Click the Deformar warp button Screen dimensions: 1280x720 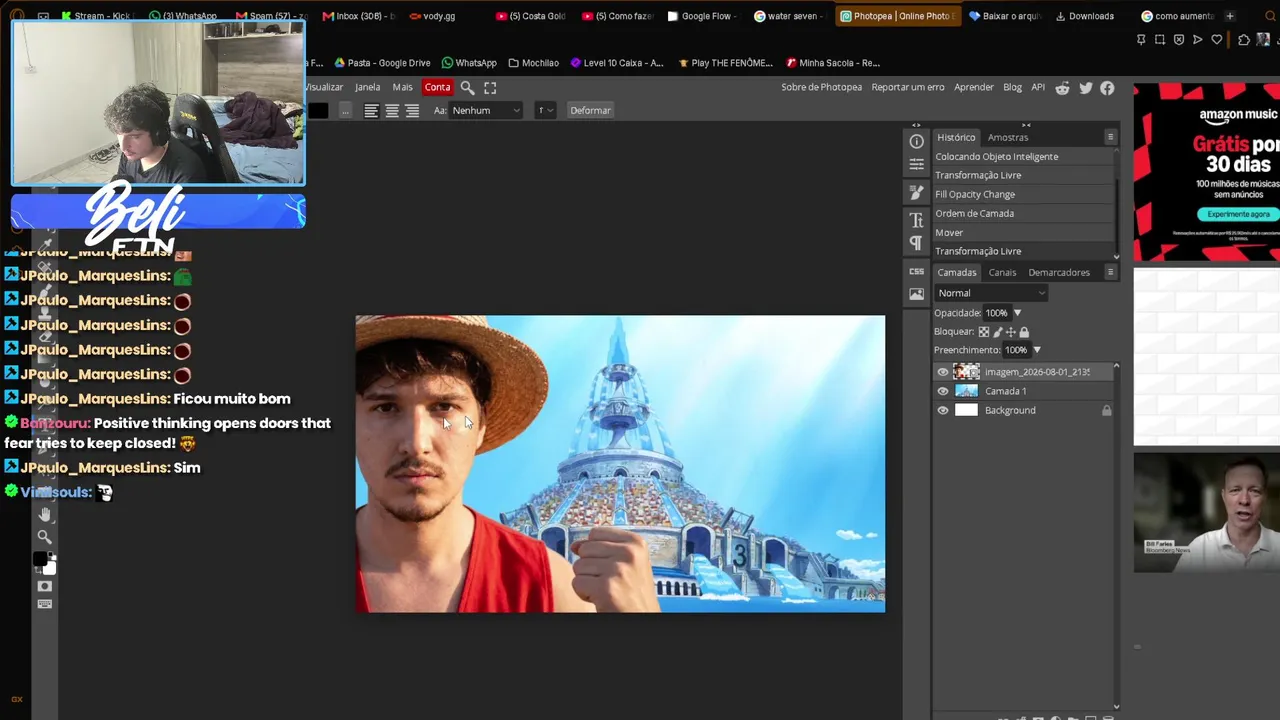coord(590,111)
